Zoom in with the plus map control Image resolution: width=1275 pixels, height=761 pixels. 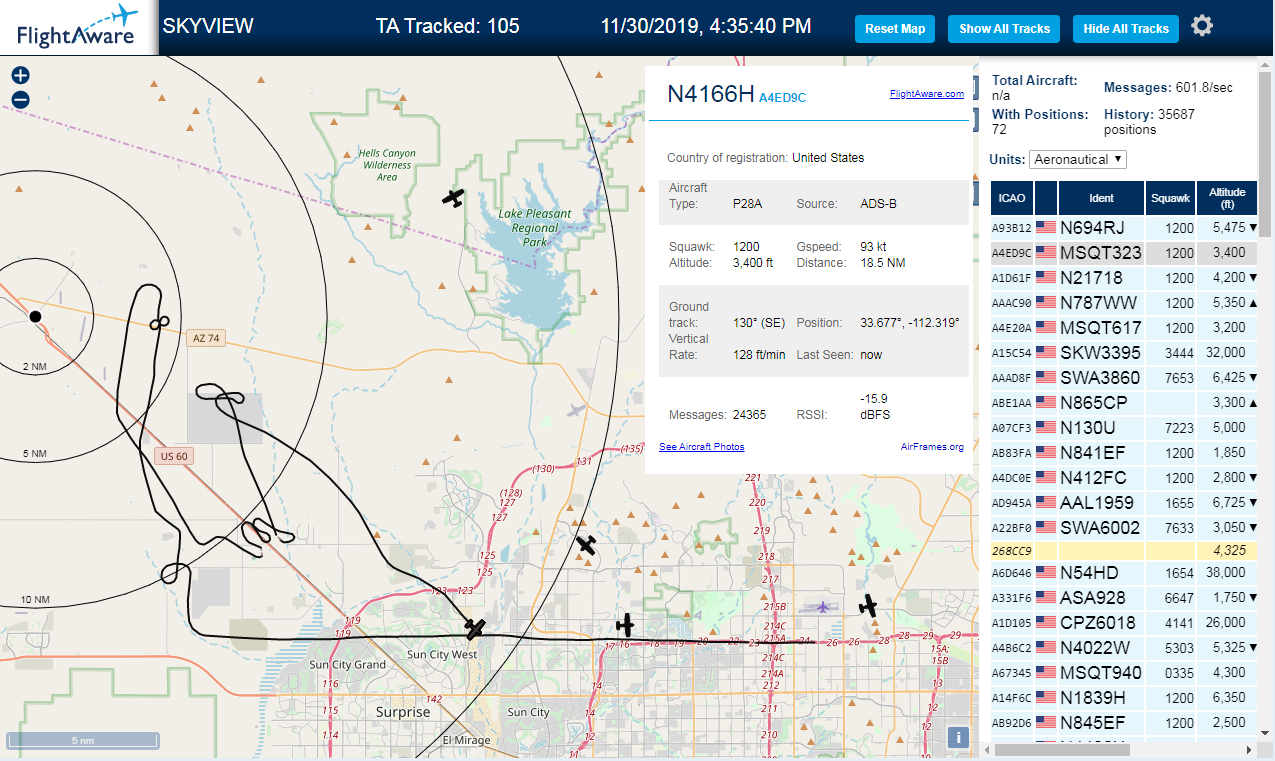coord(21,75)
